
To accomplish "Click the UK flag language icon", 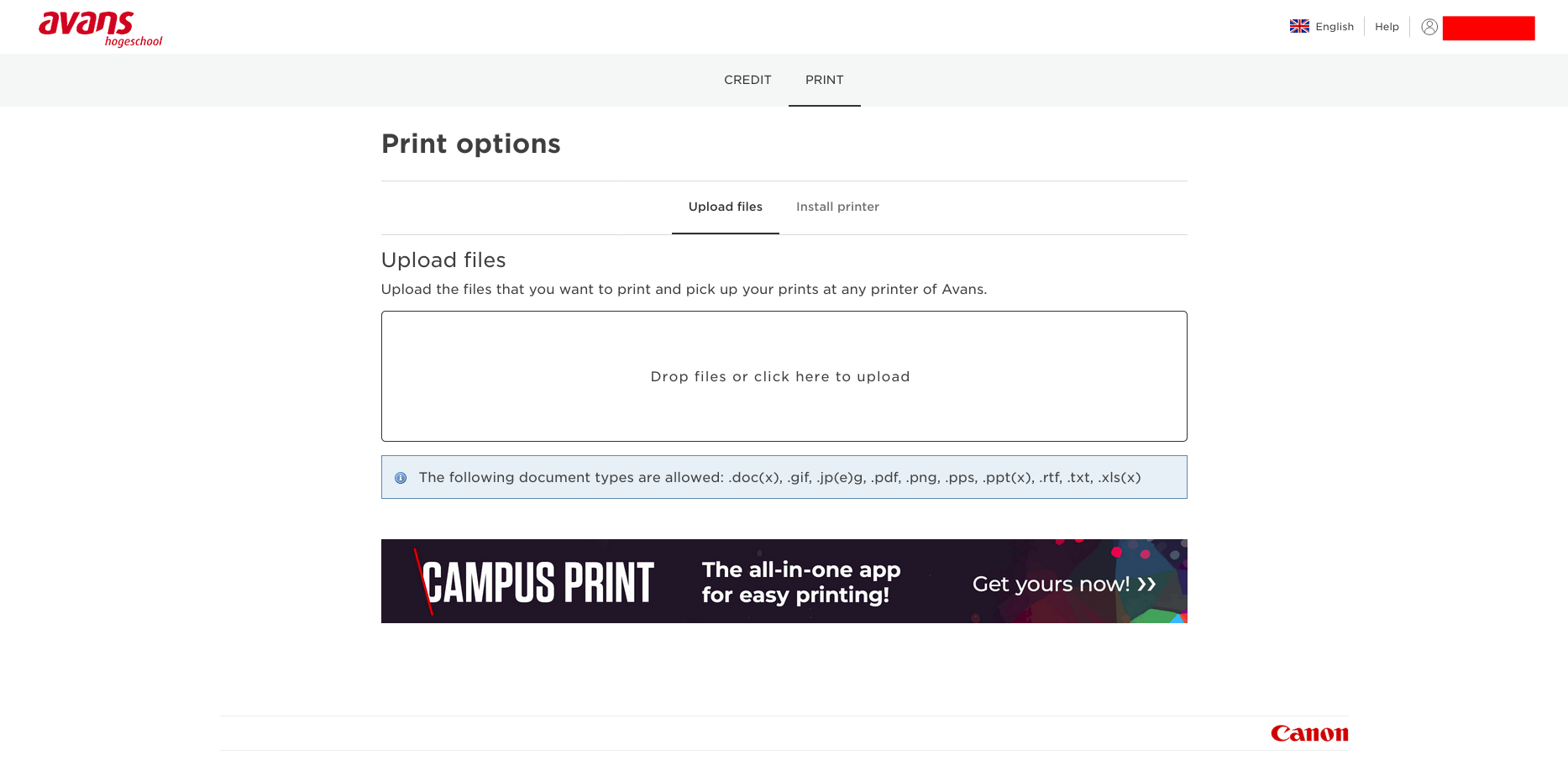I will [x=1299, y=27].
